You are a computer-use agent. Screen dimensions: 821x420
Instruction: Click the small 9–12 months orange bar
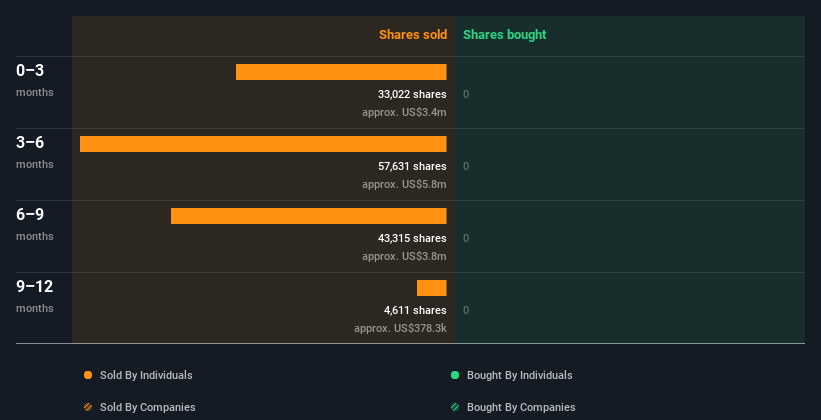(432, 288)
